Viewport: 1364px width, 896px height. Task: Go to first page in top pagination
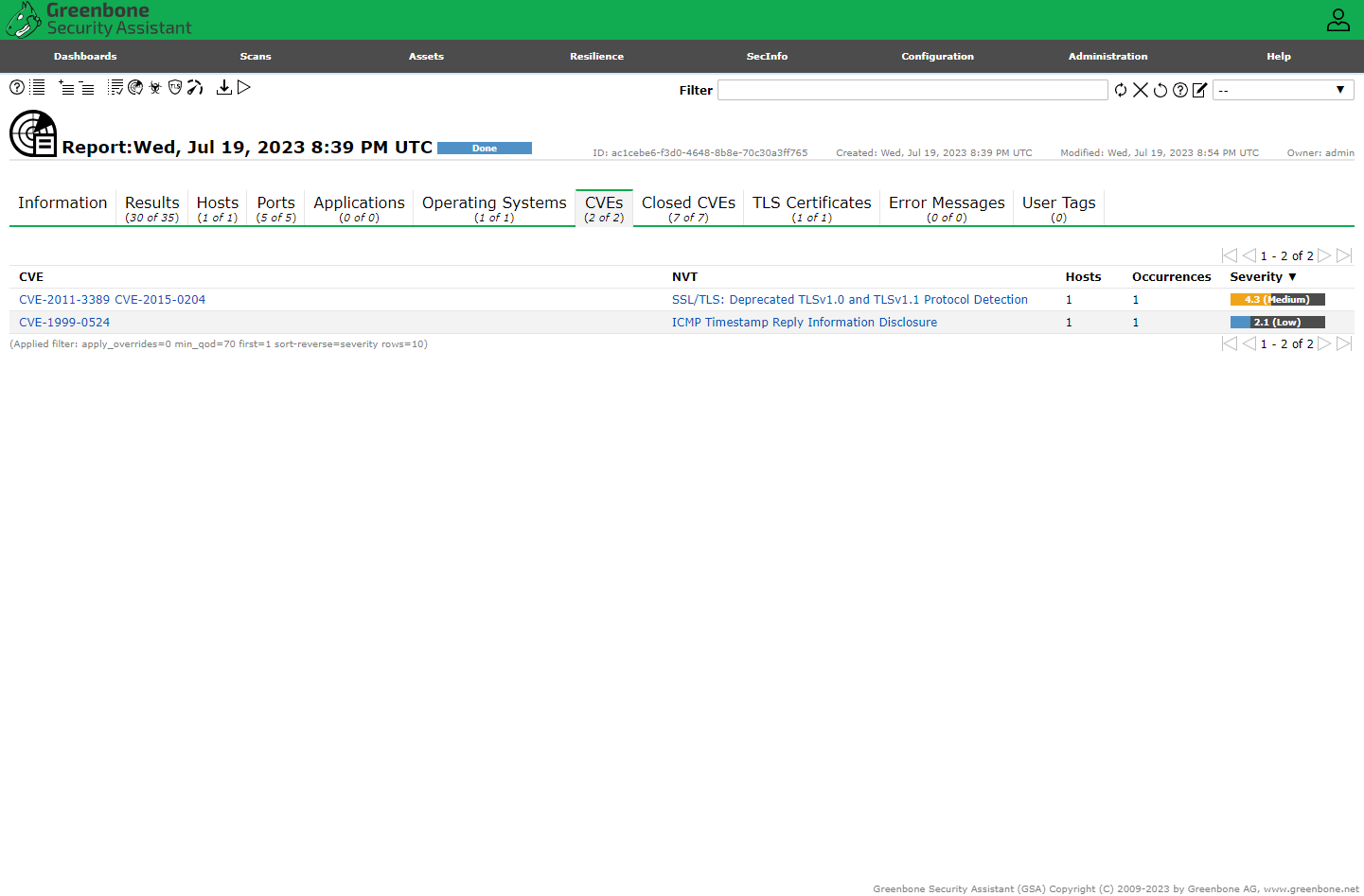1230,255
